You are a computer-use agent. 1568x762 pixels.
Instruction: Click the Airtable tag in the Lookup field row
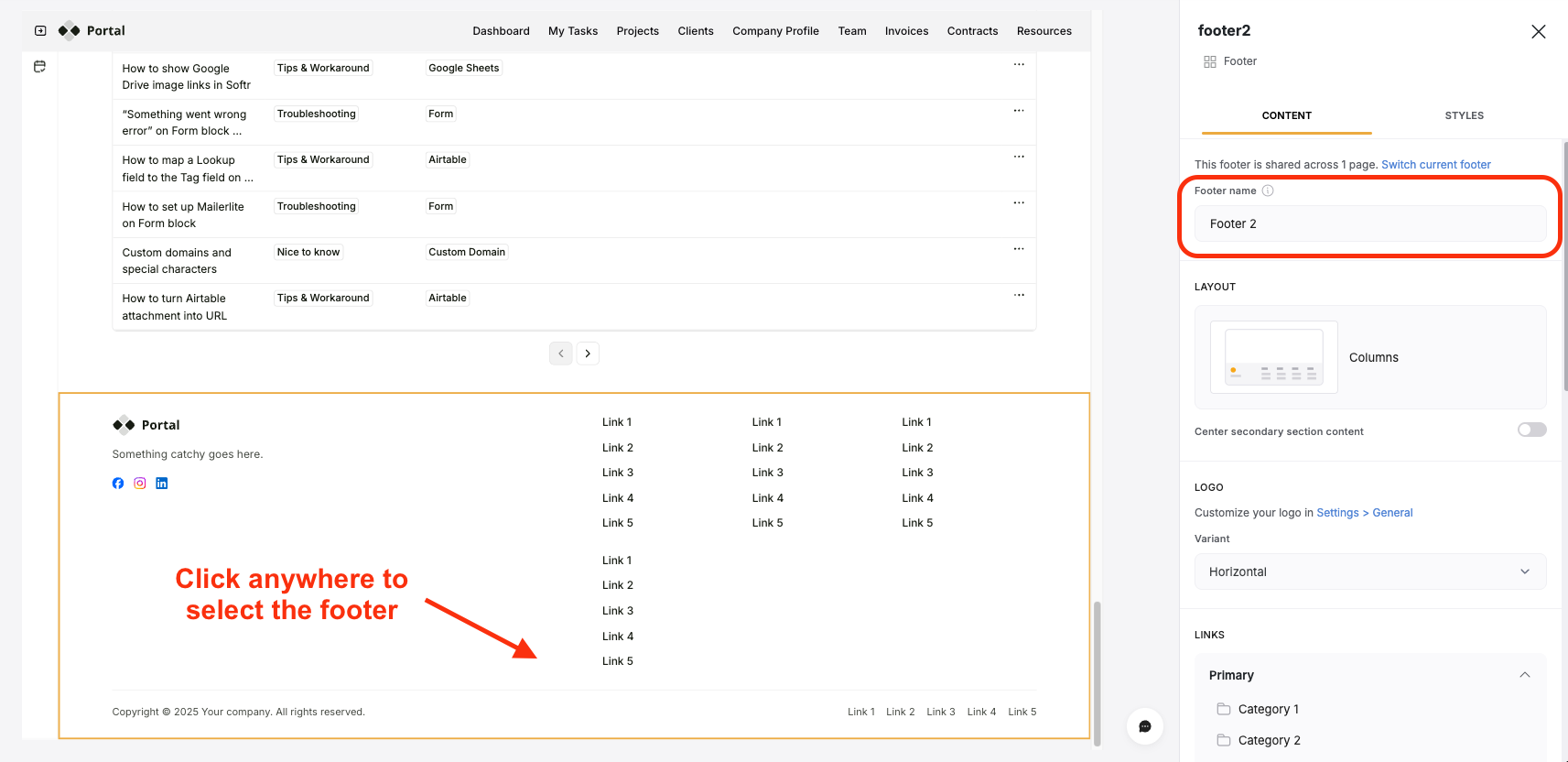point(448,159)
